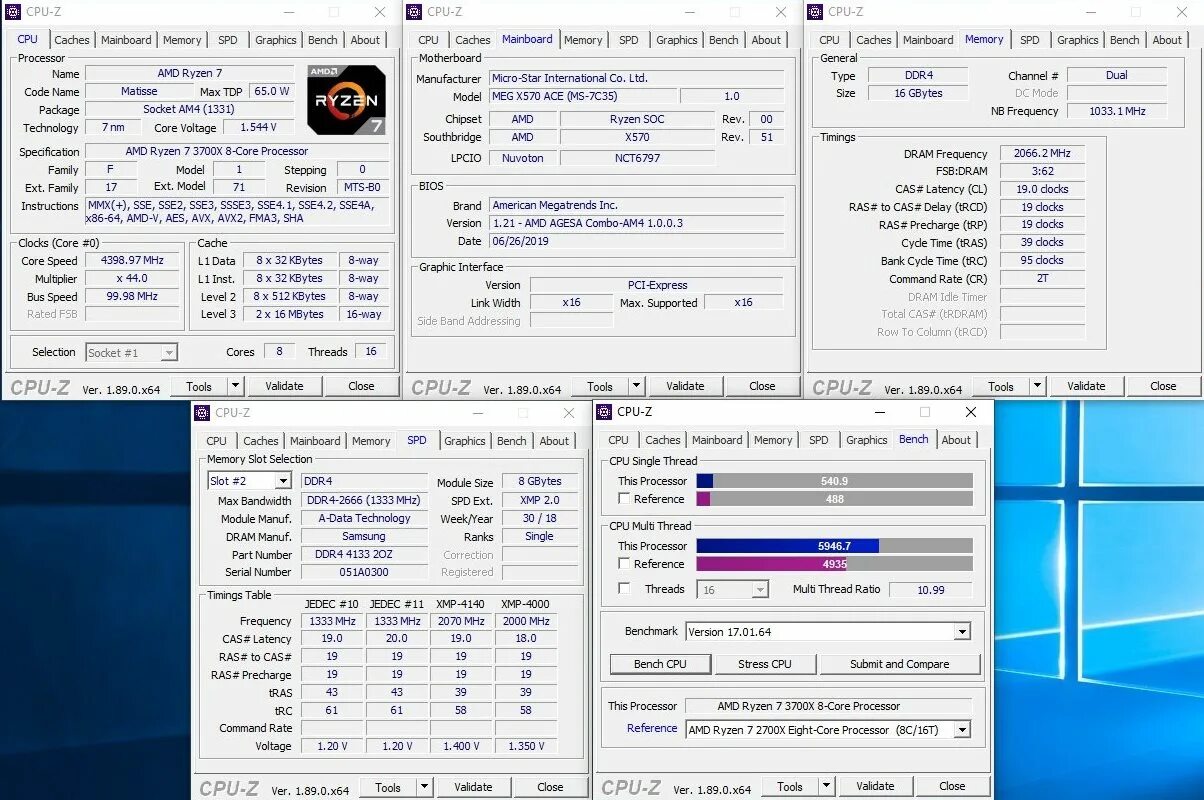Click the Core Speed value 4398.97 MHz
The image size is (1204, 800).
[132, 261]
